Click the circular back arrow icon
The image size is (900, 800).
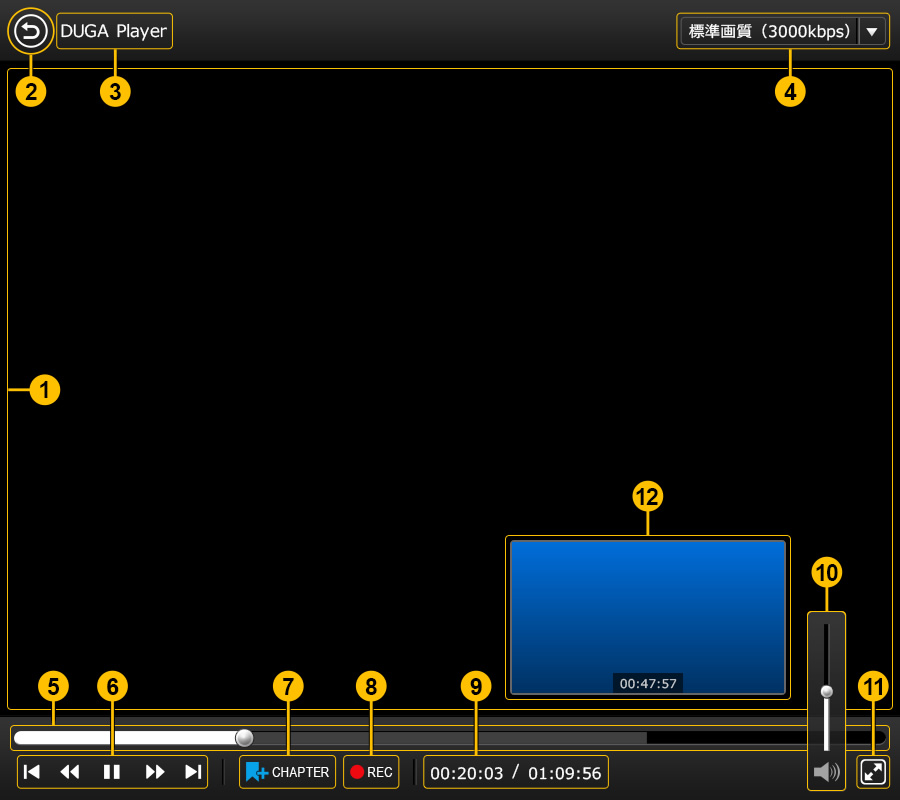30,31
